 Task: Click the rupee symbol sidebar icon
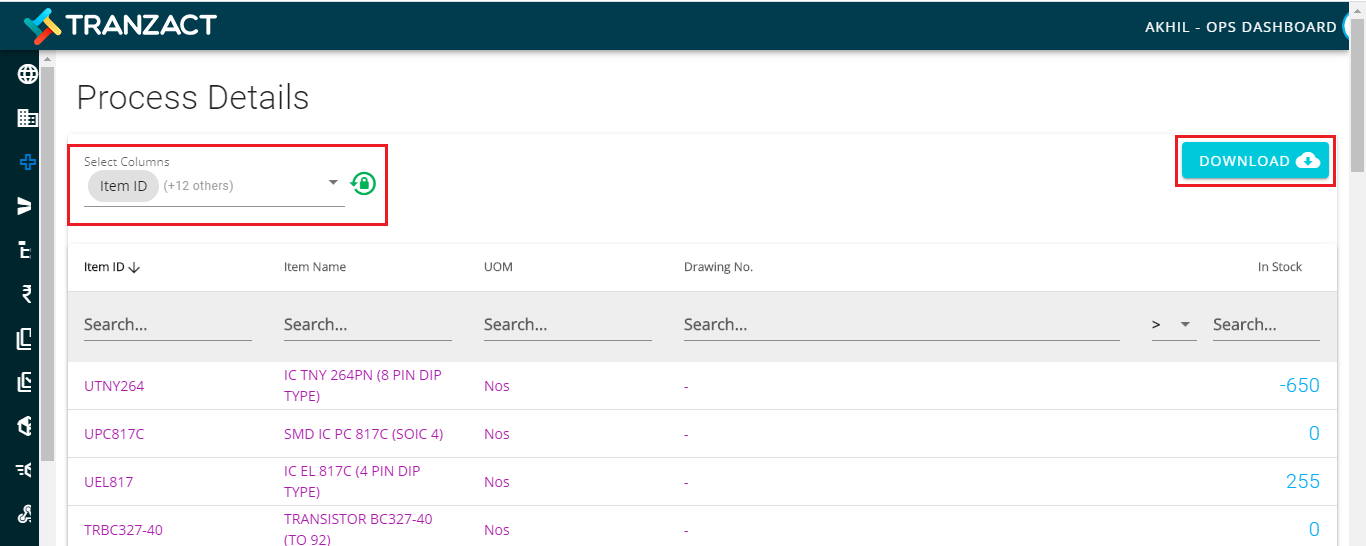tap(27, 294)
